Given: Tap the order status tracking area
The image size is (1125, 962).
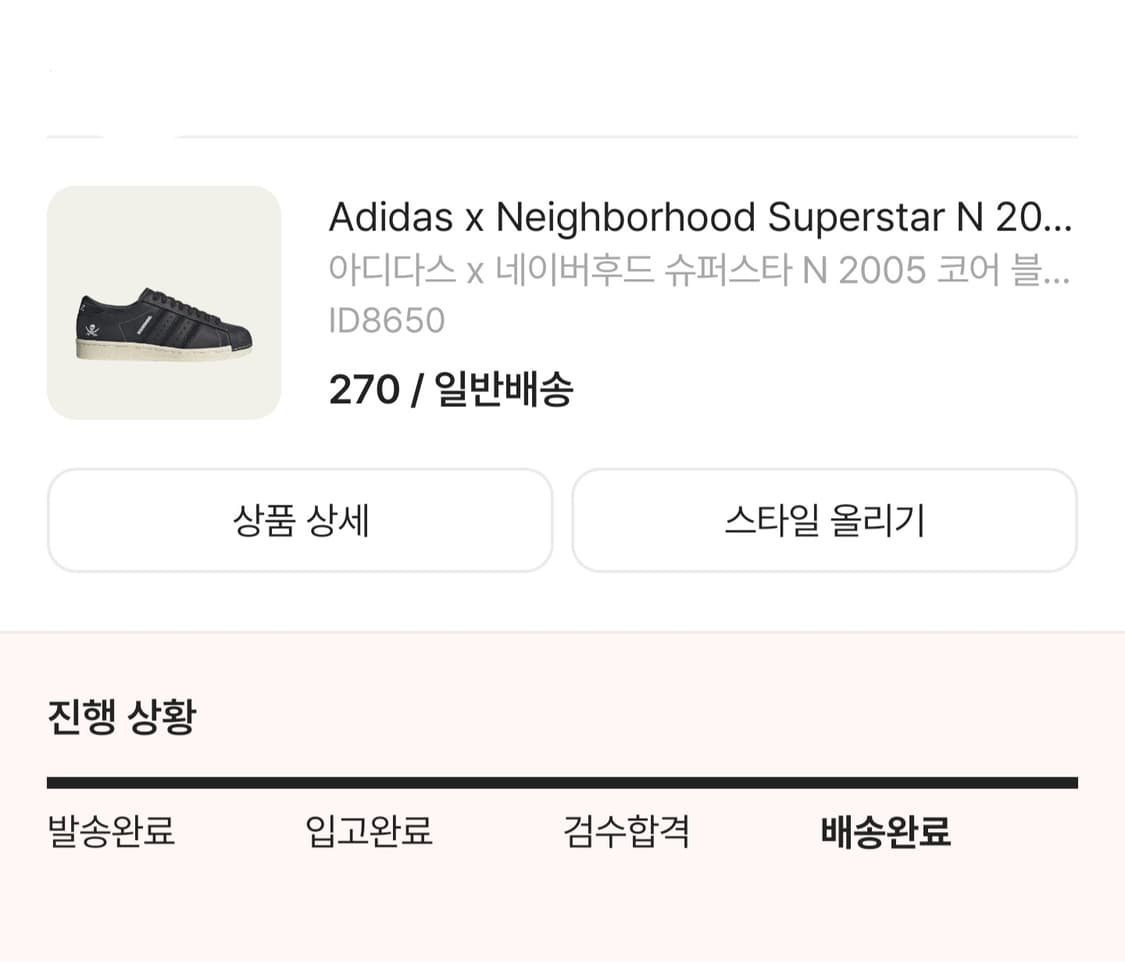Looking at the screenshot, I should click(562, 800).
